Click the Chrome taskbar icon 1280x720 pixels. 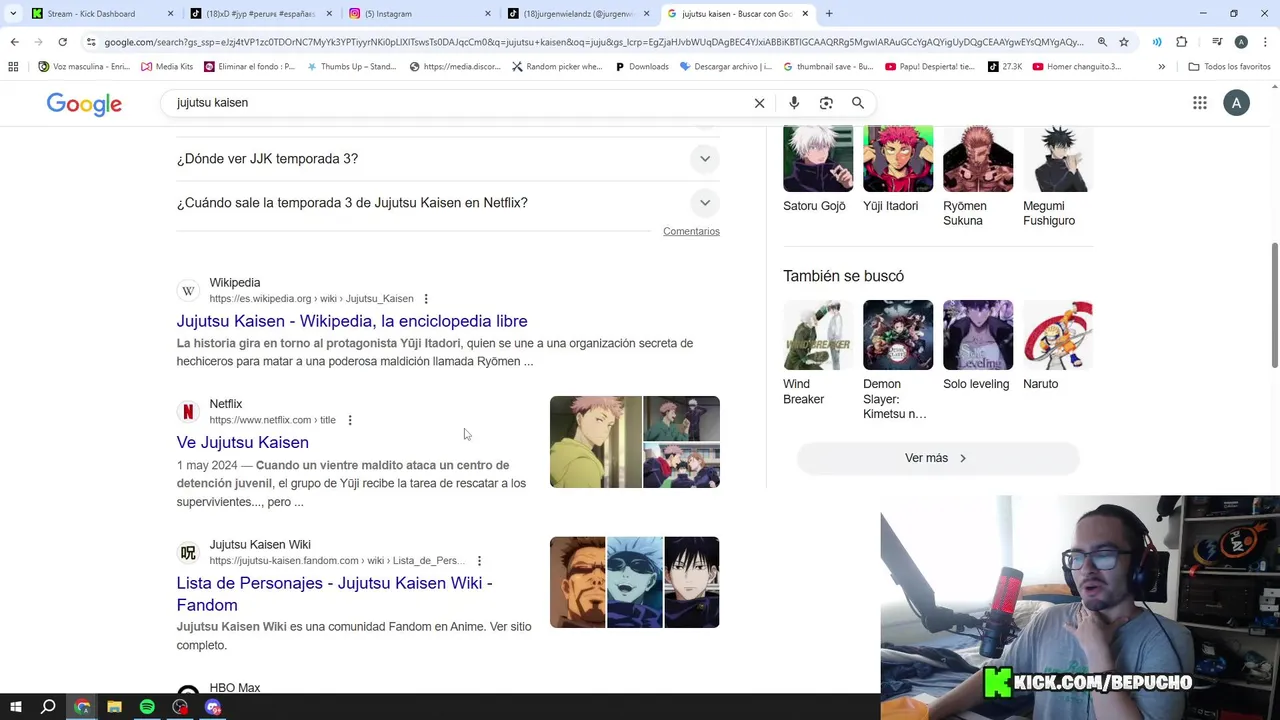82,707
